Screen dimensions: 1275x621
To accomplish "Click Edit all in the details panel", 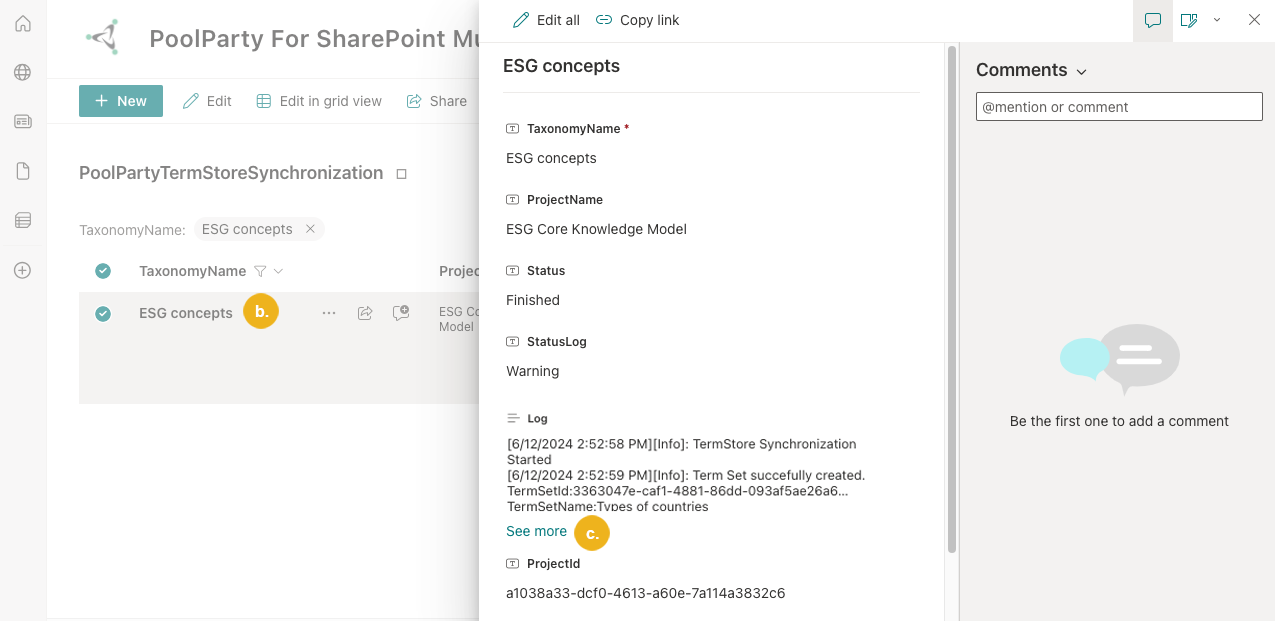I will [546, 20].
